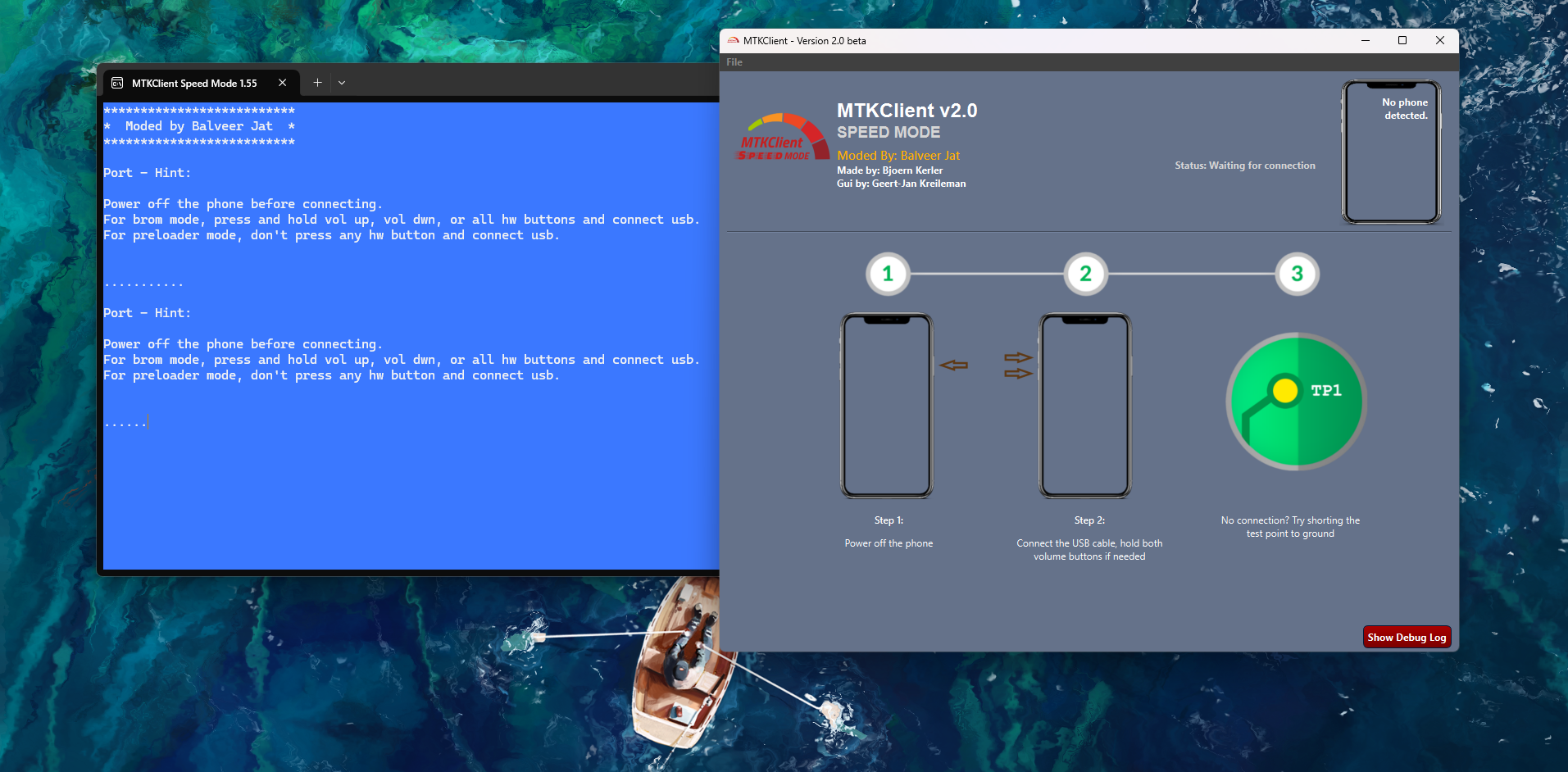The height and width of the screenshot is (772, 1568).
Task: Click the step 2 numbered circle
Action: click(1085, 274)
